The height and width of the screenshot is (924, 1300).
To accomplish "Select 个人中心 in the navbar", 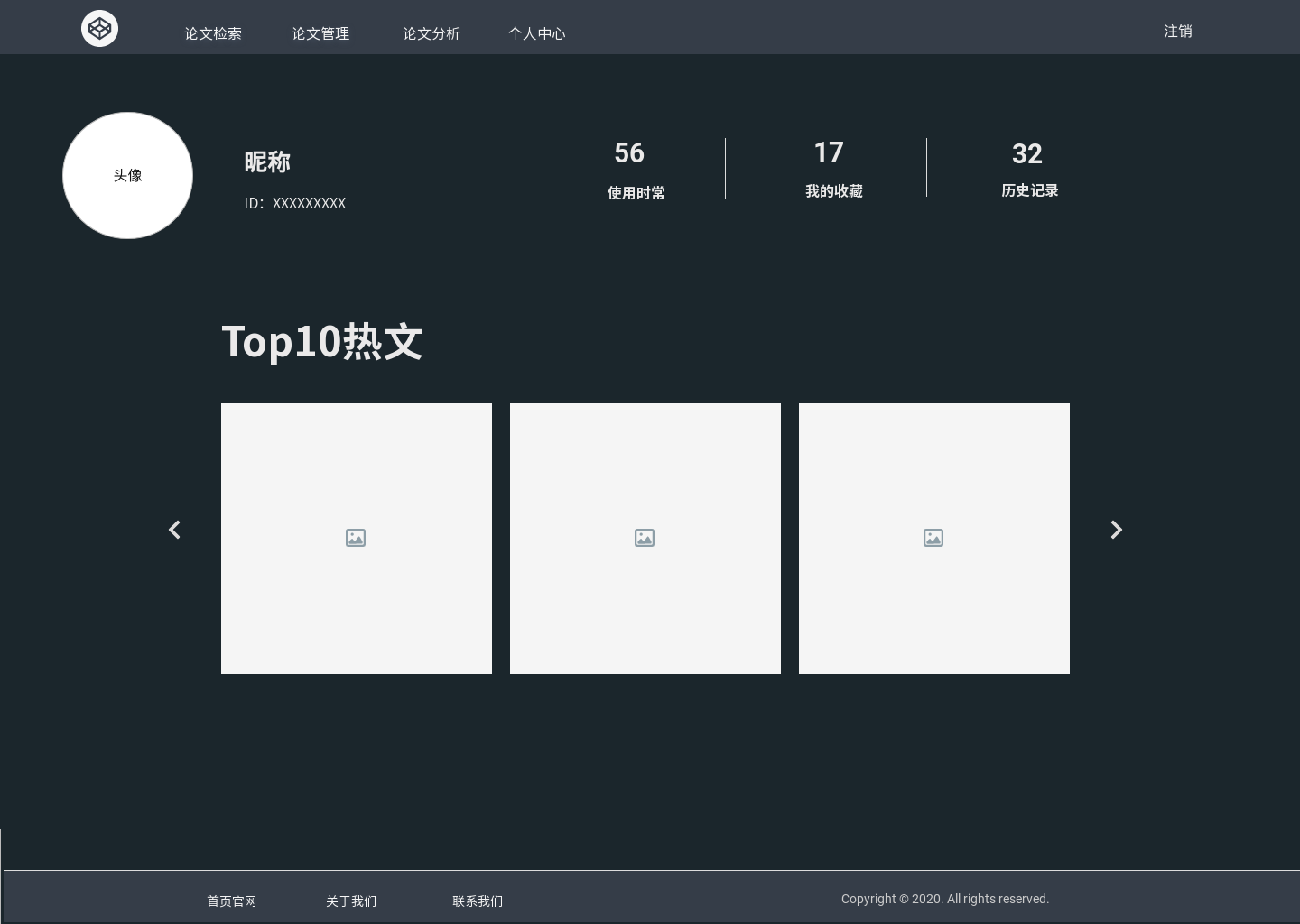I will pos(537,33).
